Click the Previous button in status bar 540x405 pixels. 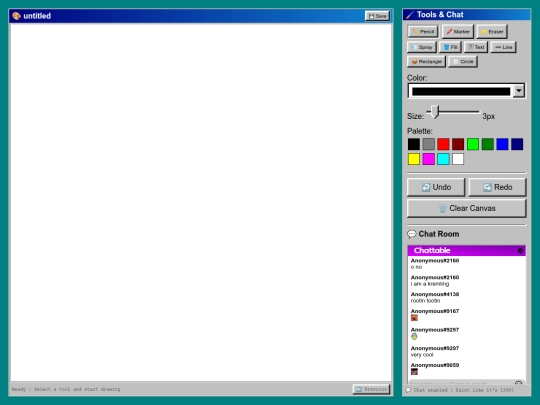pyautogui.click(x=371, y=389)
